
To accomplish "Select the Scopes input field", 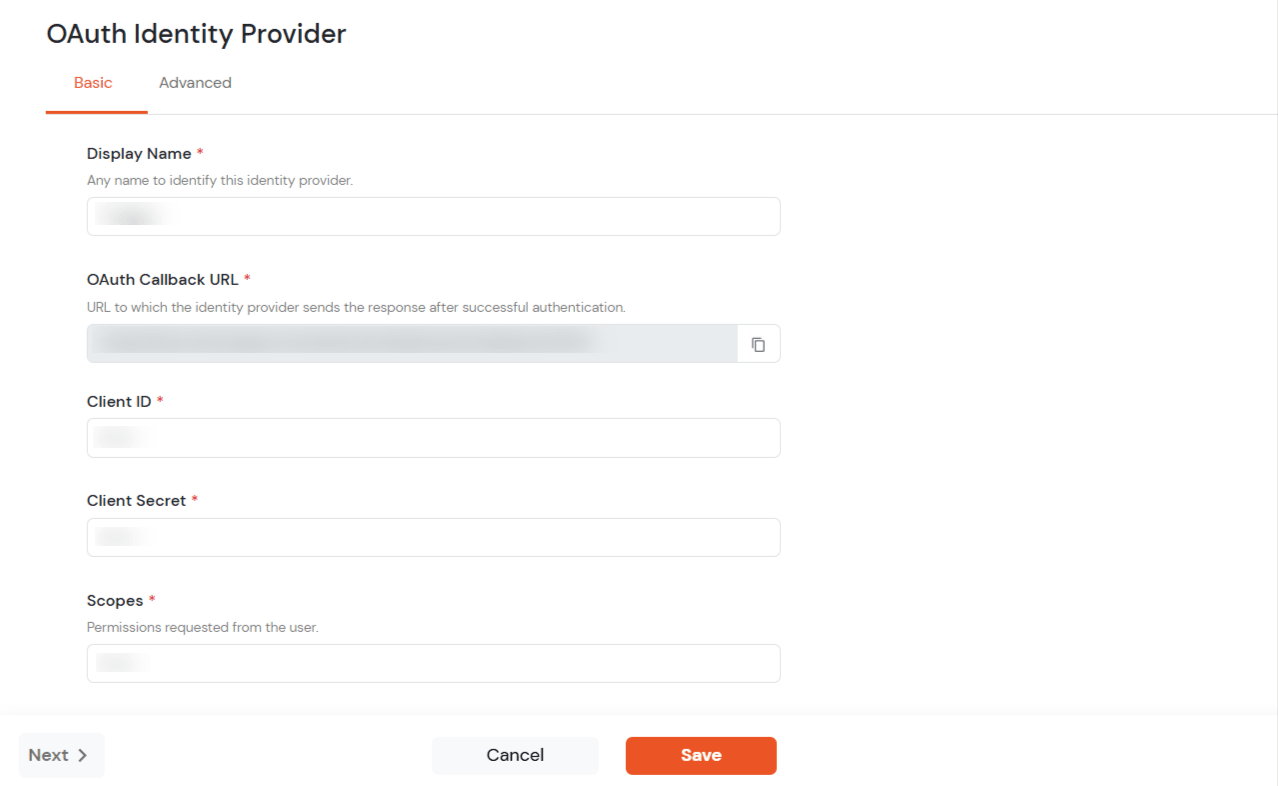I will pos(433,663).
